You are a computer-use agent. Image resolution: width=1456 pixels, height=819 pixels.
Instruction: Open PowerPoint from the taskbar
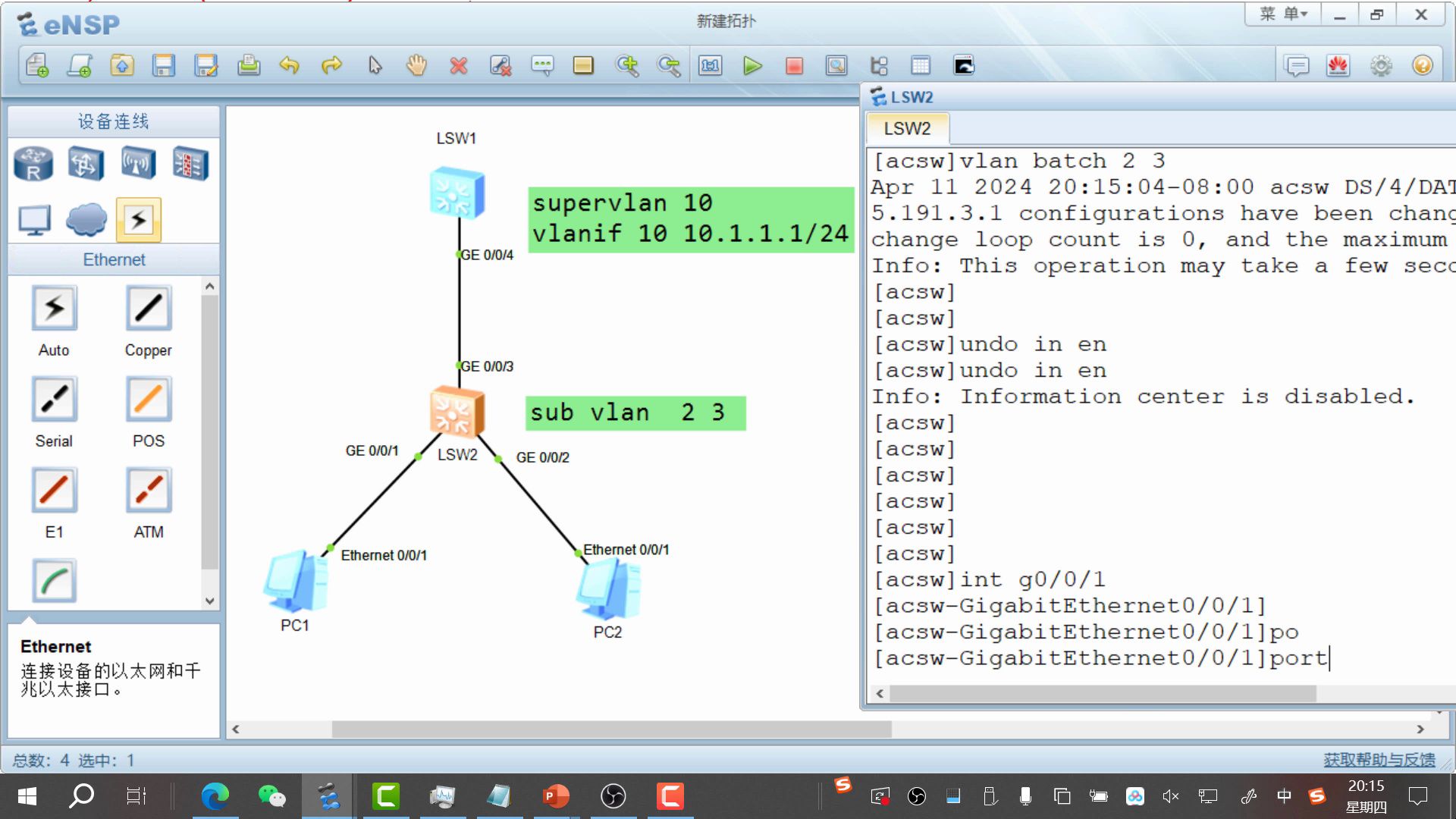pyautogui.click(x=555, y=795)
